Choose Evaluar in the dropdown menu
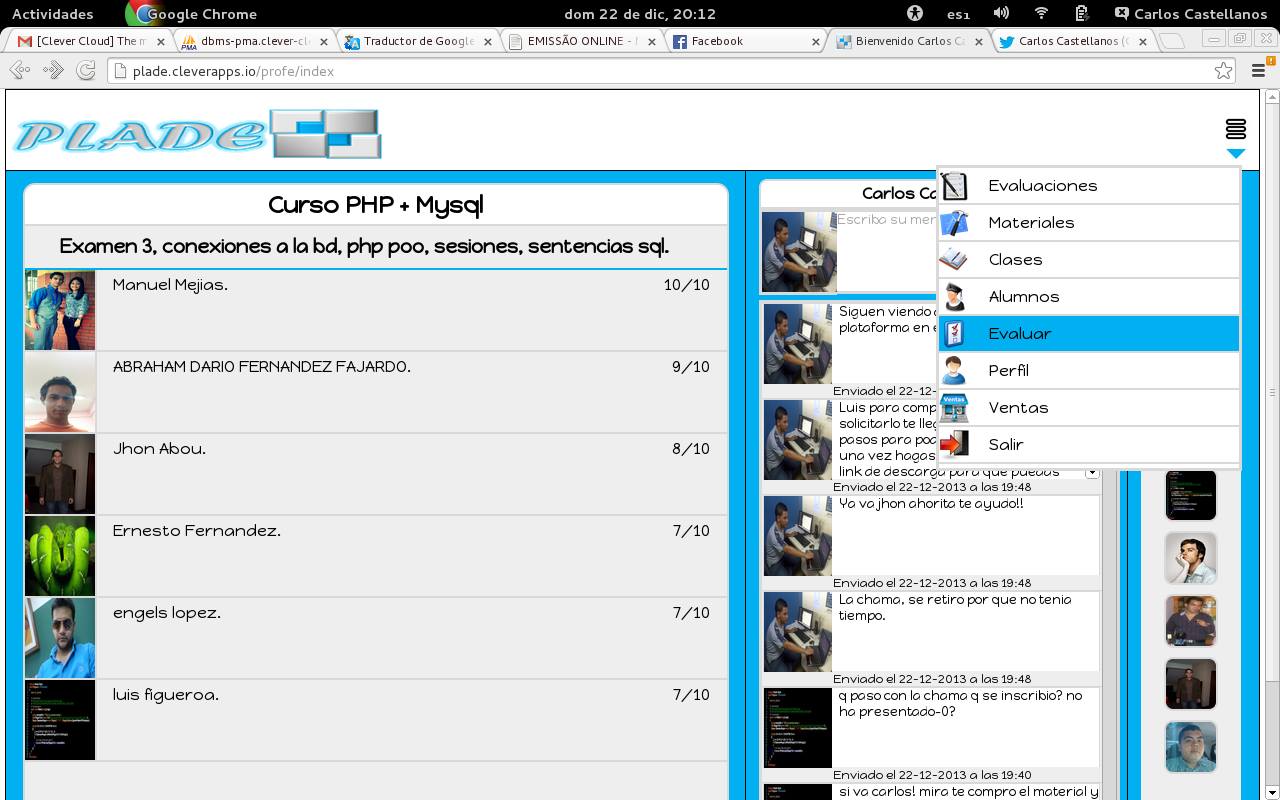Screen dimensions: 1280x800 pyautogui.click(x=1089, y=333)
